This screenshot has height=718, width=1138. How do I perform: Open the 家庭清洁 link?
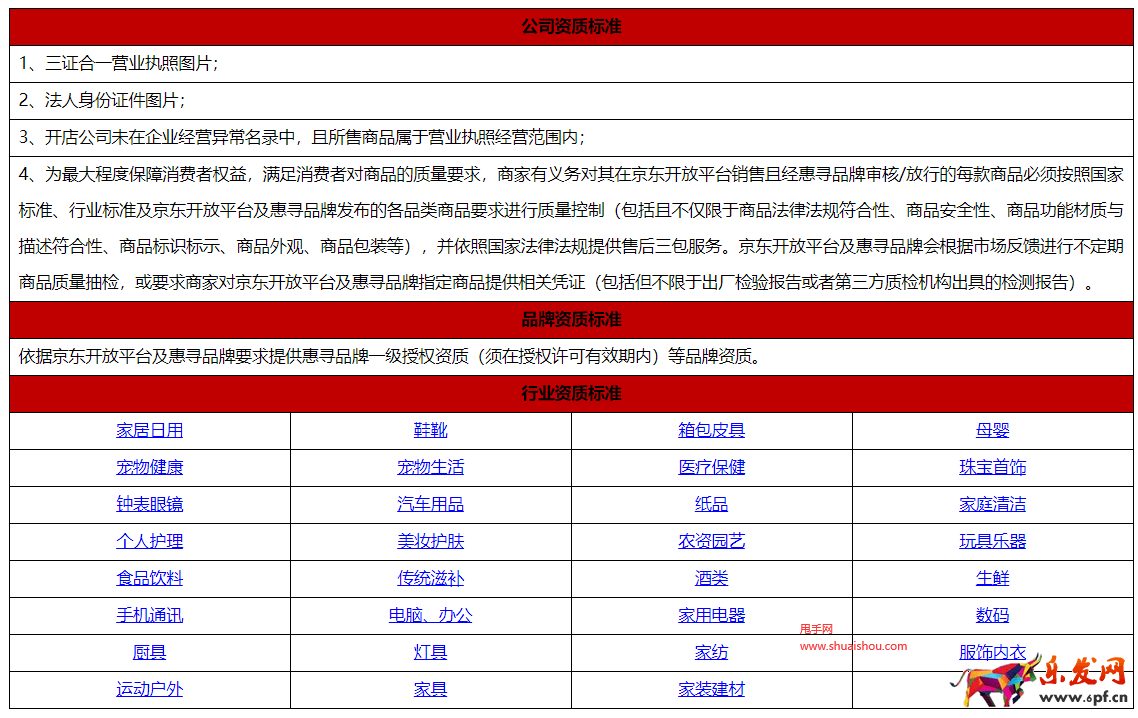(x=992, y=505)
